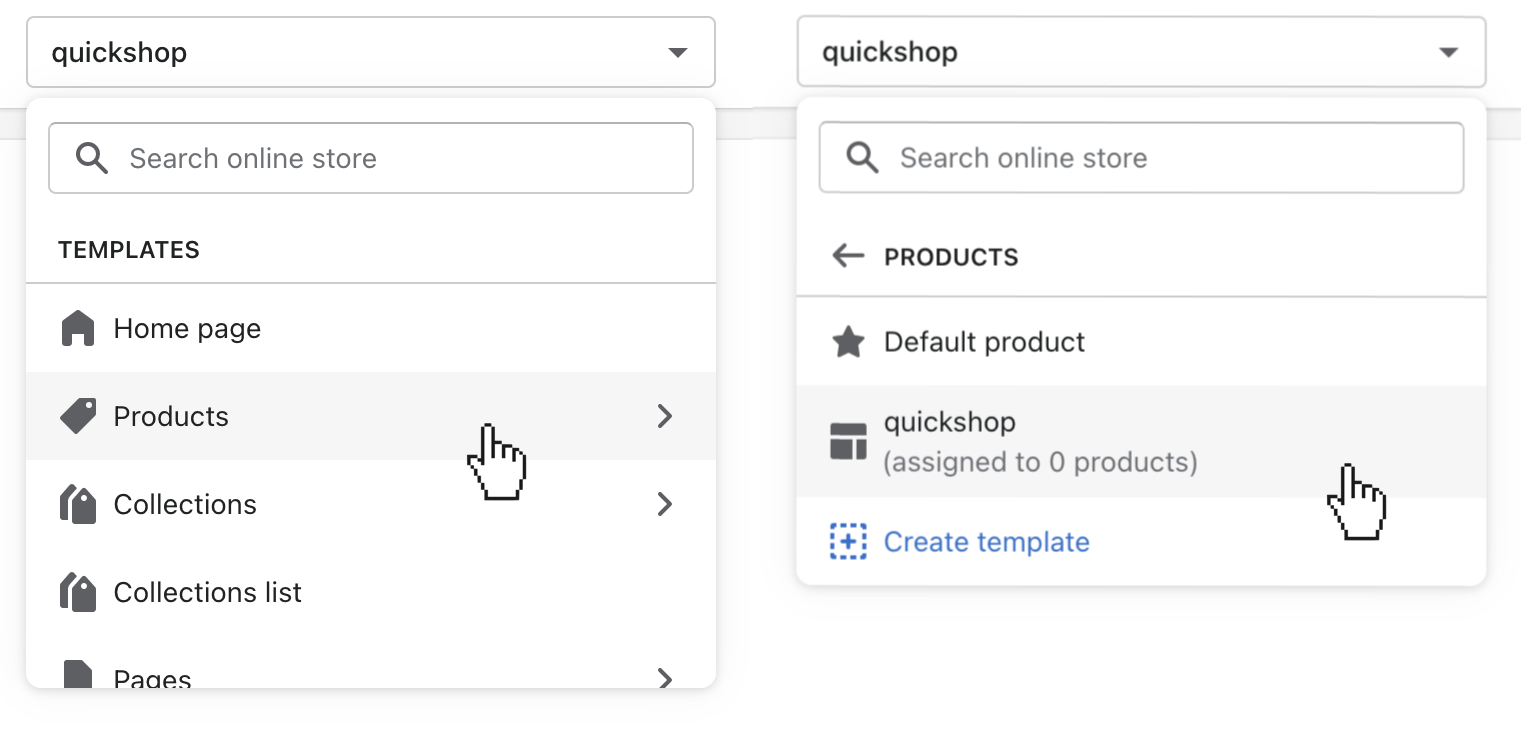Click the dashed Create template icon
The height and width of the screenshot is (740, 1521).
[848, 541]
